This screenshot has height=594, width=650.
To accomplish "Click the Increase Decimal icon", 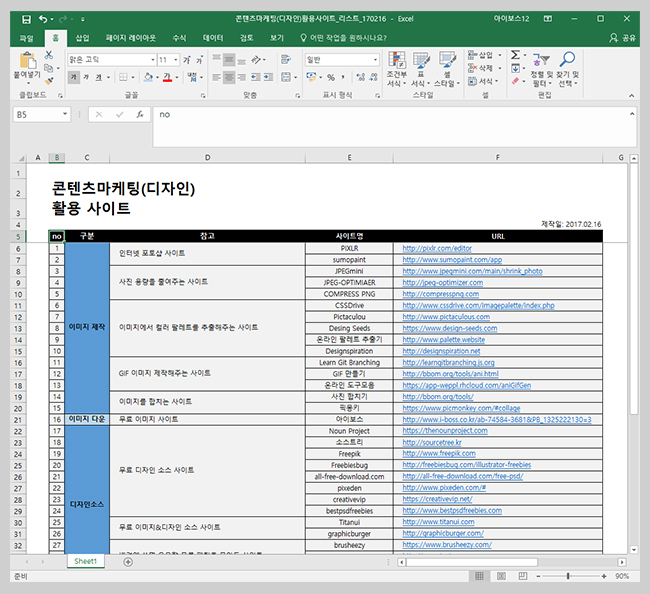I will click(x=361, y=77).
